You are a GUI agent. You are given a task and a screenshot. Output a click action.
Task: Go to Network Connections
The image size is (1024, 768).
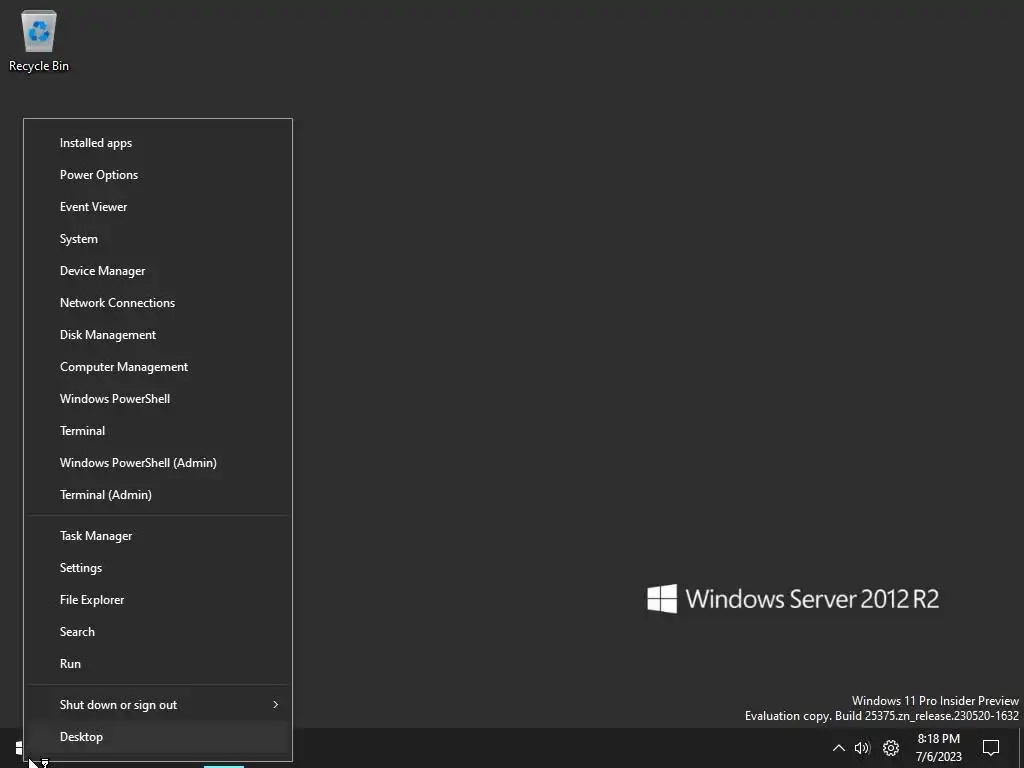(158, 303)
